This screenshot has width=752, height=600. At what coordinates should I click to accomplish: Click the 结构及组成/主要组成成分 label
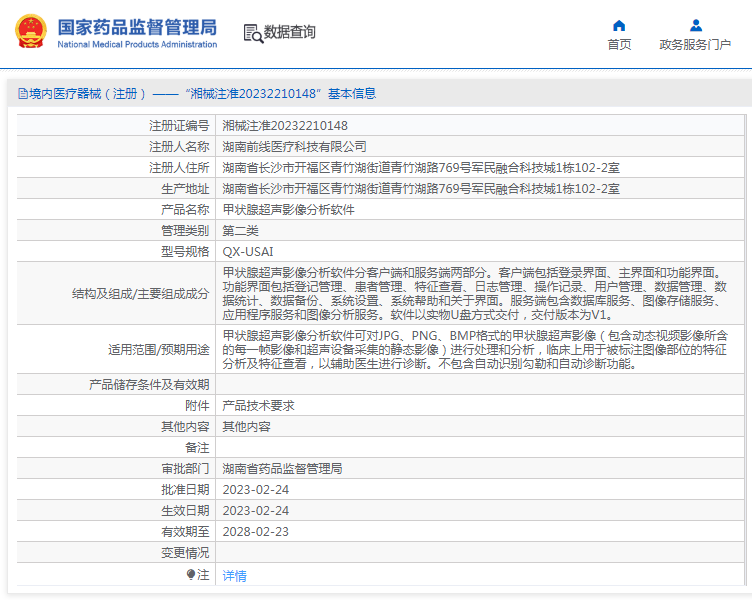click(141, 294)
